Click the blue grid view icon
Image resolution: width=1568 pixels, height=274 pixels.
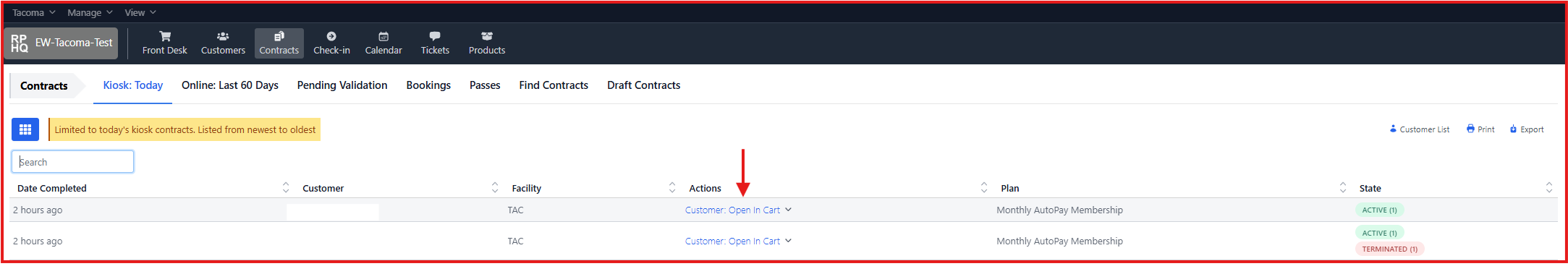tap(25, 129)
